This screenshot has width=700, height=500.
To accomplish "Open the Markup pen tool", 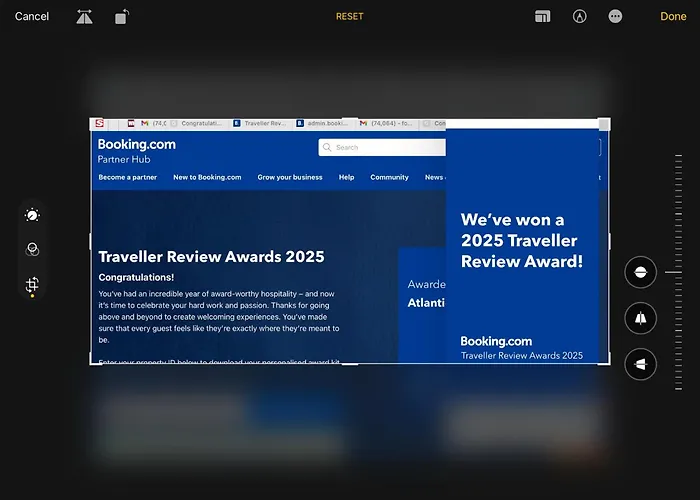I will [x=579, y=17].
